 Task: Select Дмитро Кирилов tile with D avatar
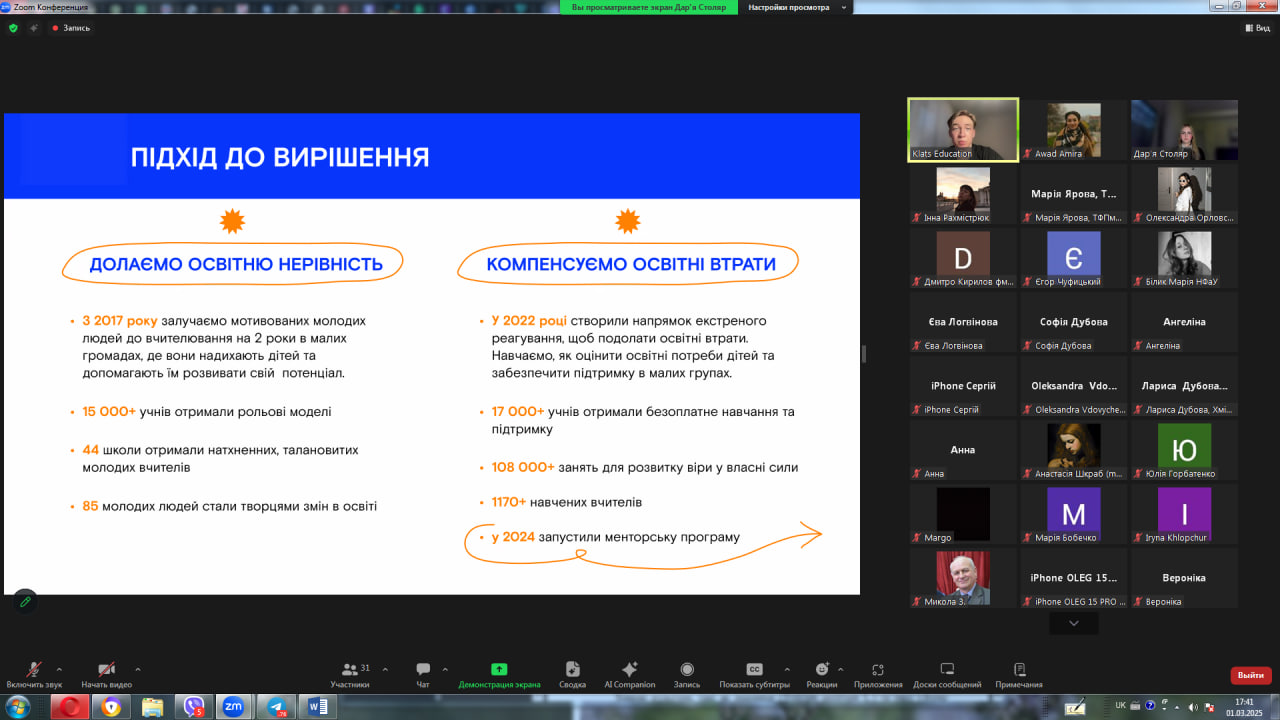(x=963, y=258)
